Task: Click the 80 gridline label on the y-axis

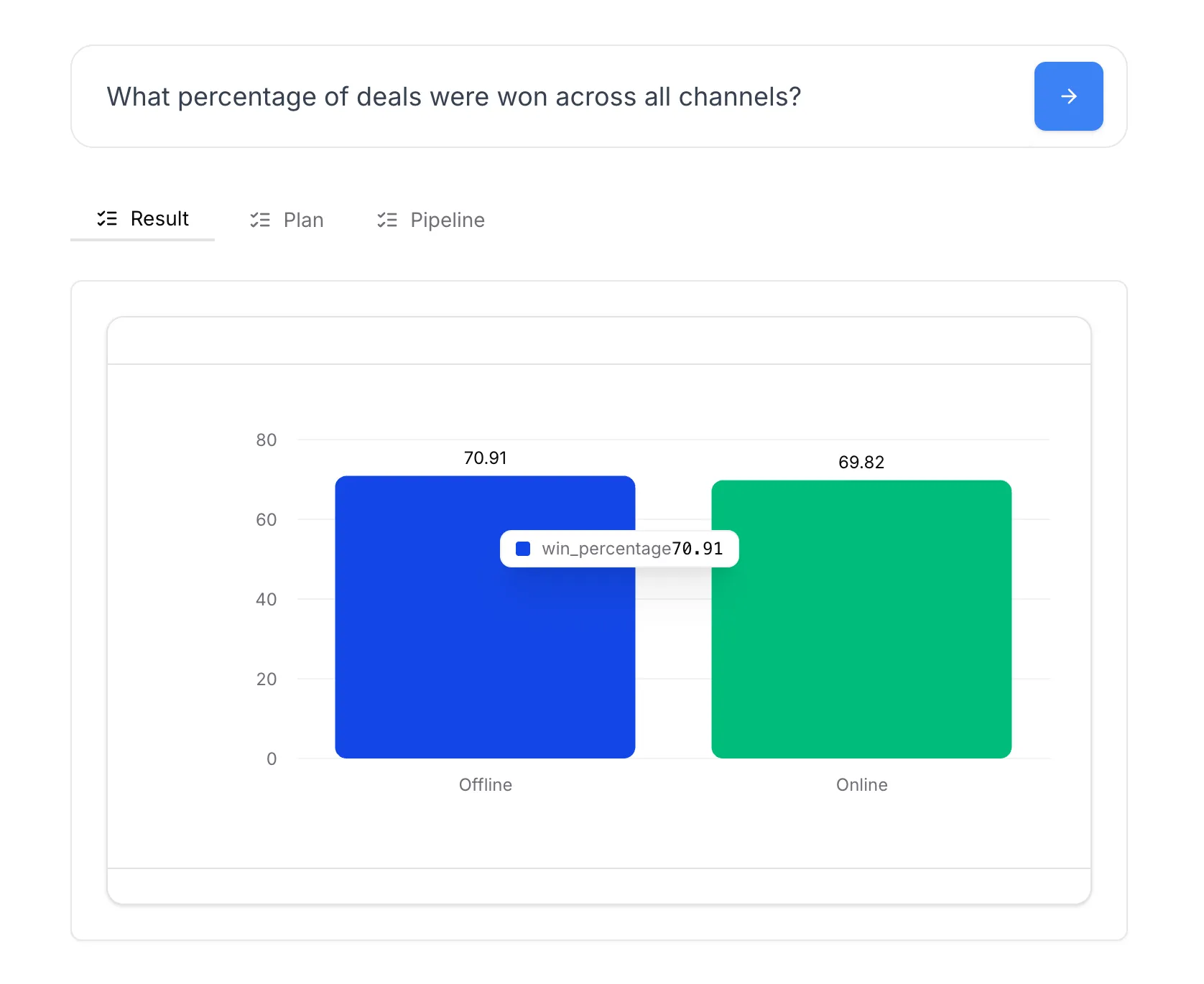Action: click(x=267, y=440)
